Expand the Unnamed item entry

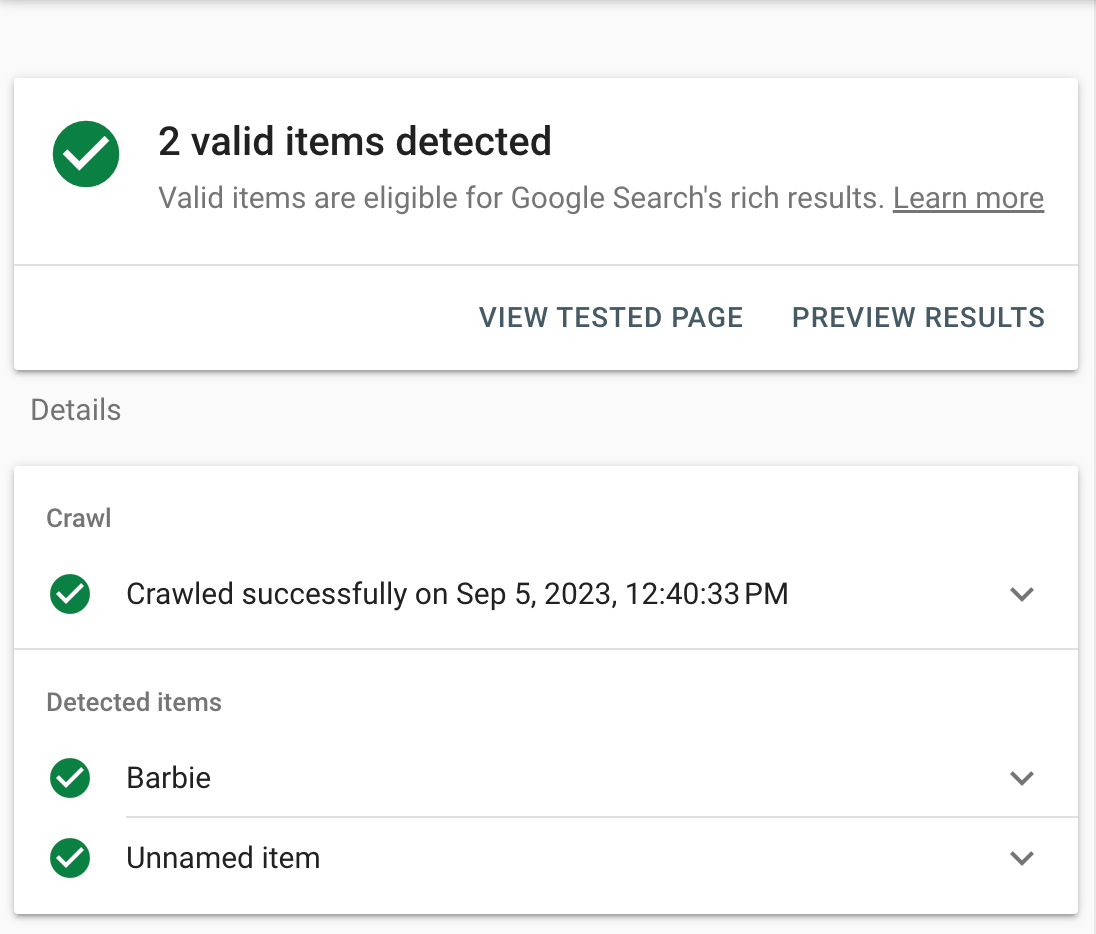pos(1022,858)
